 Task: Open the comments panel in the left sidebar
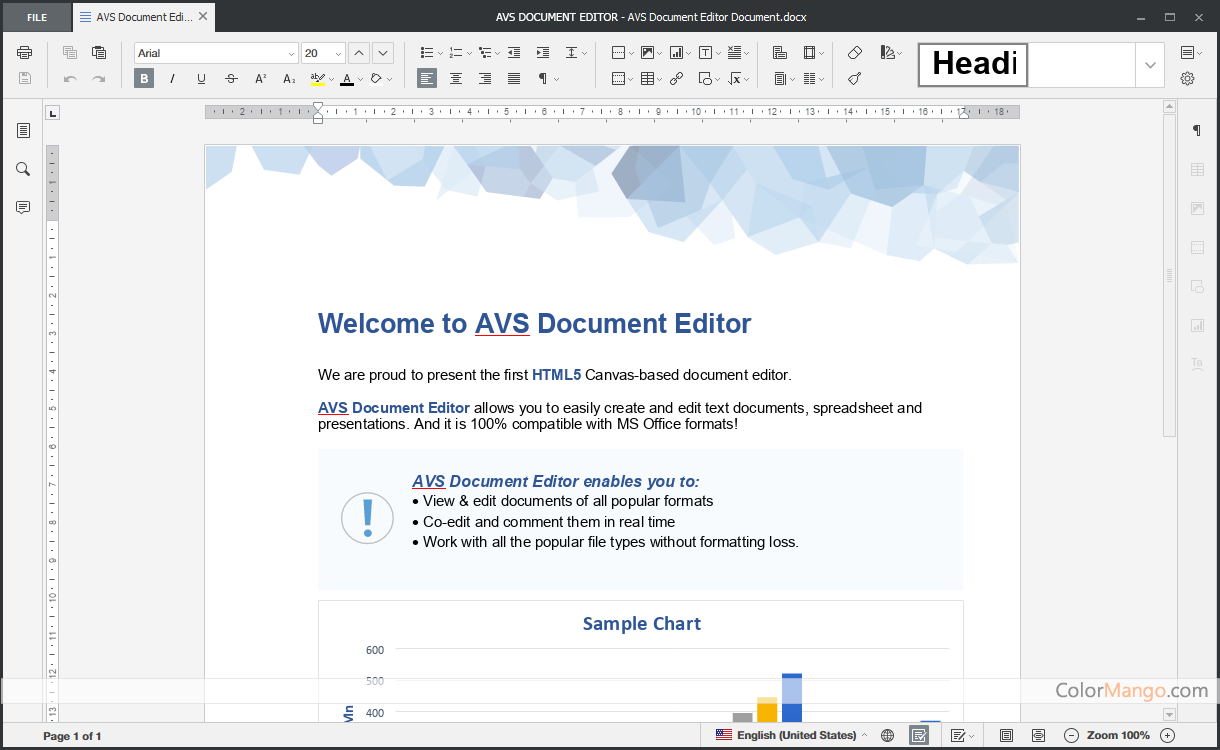pos(23,207)
